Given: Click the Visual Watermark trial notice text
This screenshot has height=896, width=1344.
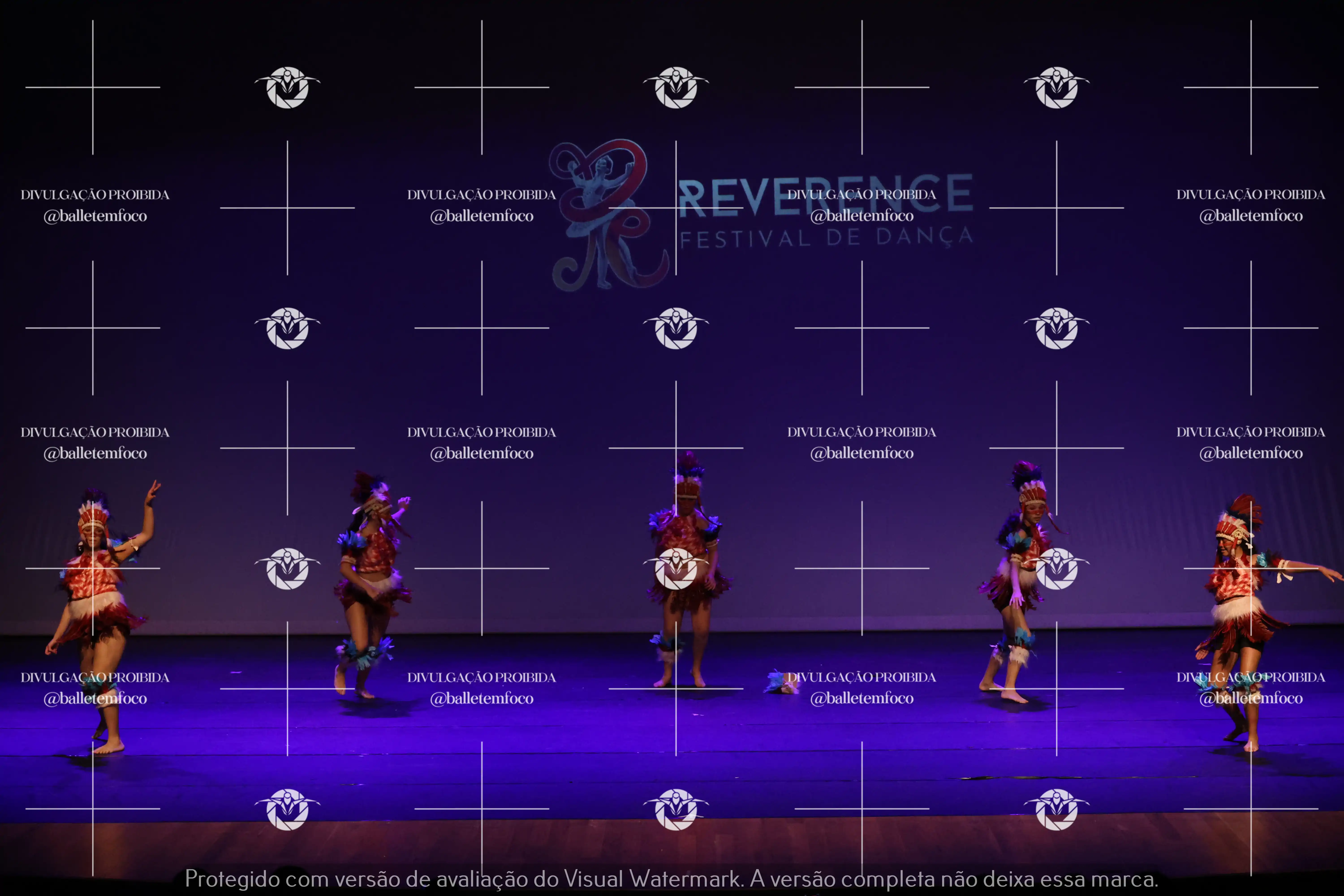Looking at the screenshot, I should (671, 879).
